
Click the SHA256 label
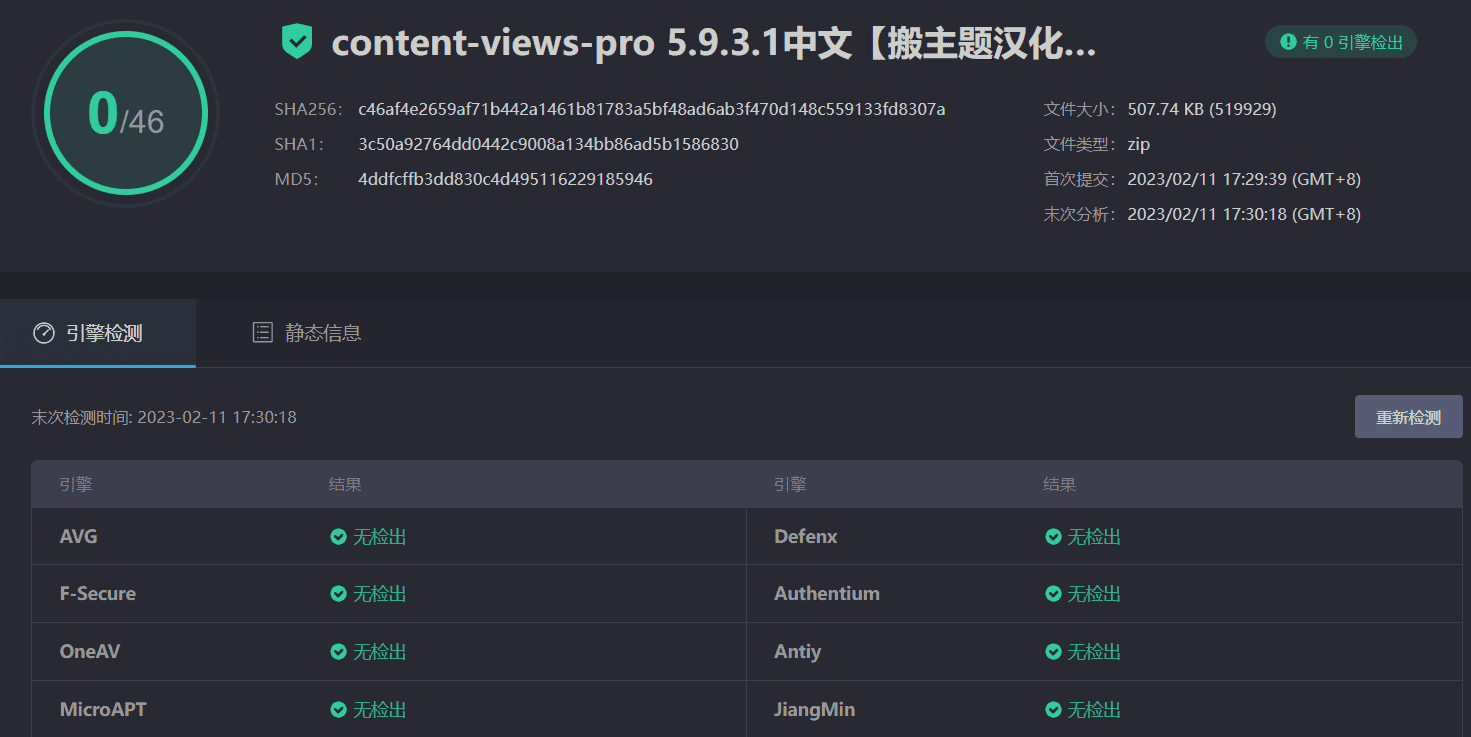click(x=309, y=109)
